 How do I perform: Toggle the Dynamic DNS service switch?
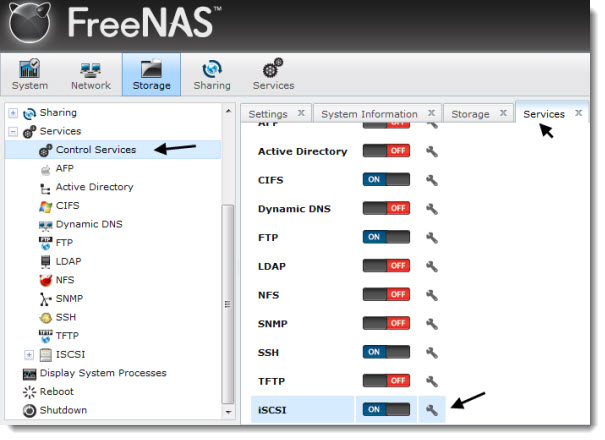[x=386, y=208]
